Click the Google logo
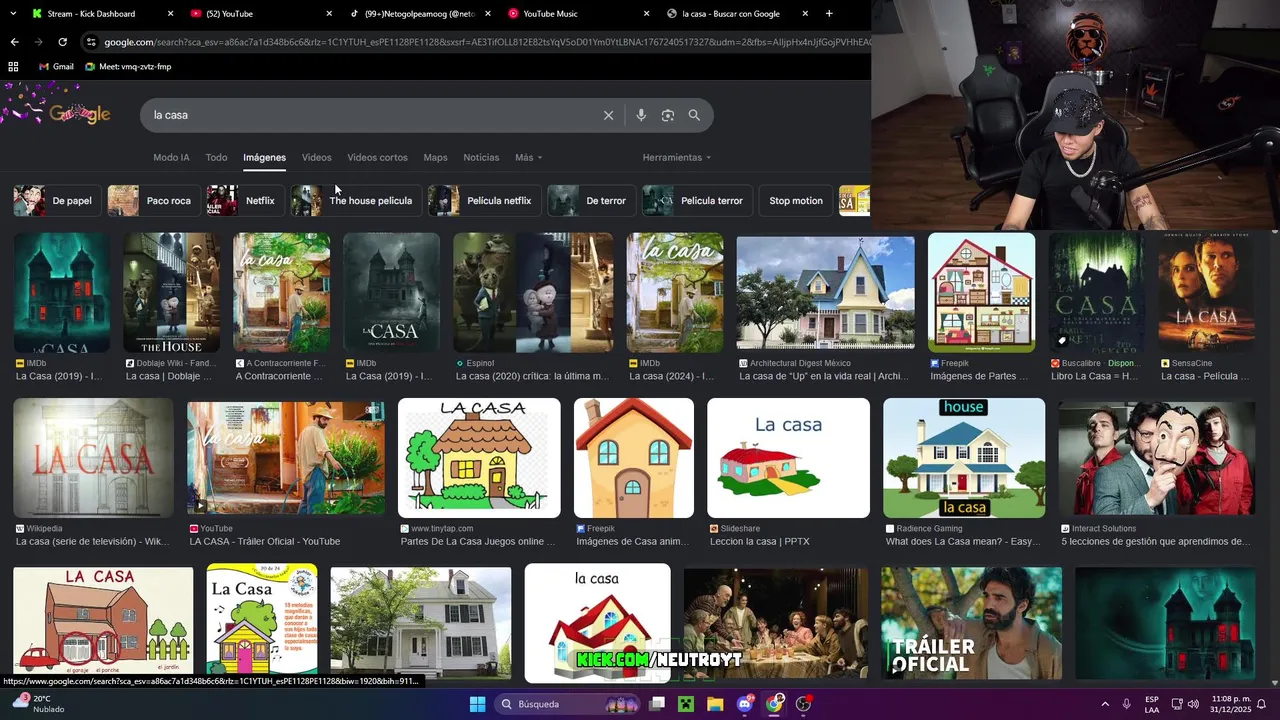The width and height of the screenshot is (1280, 720). pyautogui.click(x=80, y=114)
